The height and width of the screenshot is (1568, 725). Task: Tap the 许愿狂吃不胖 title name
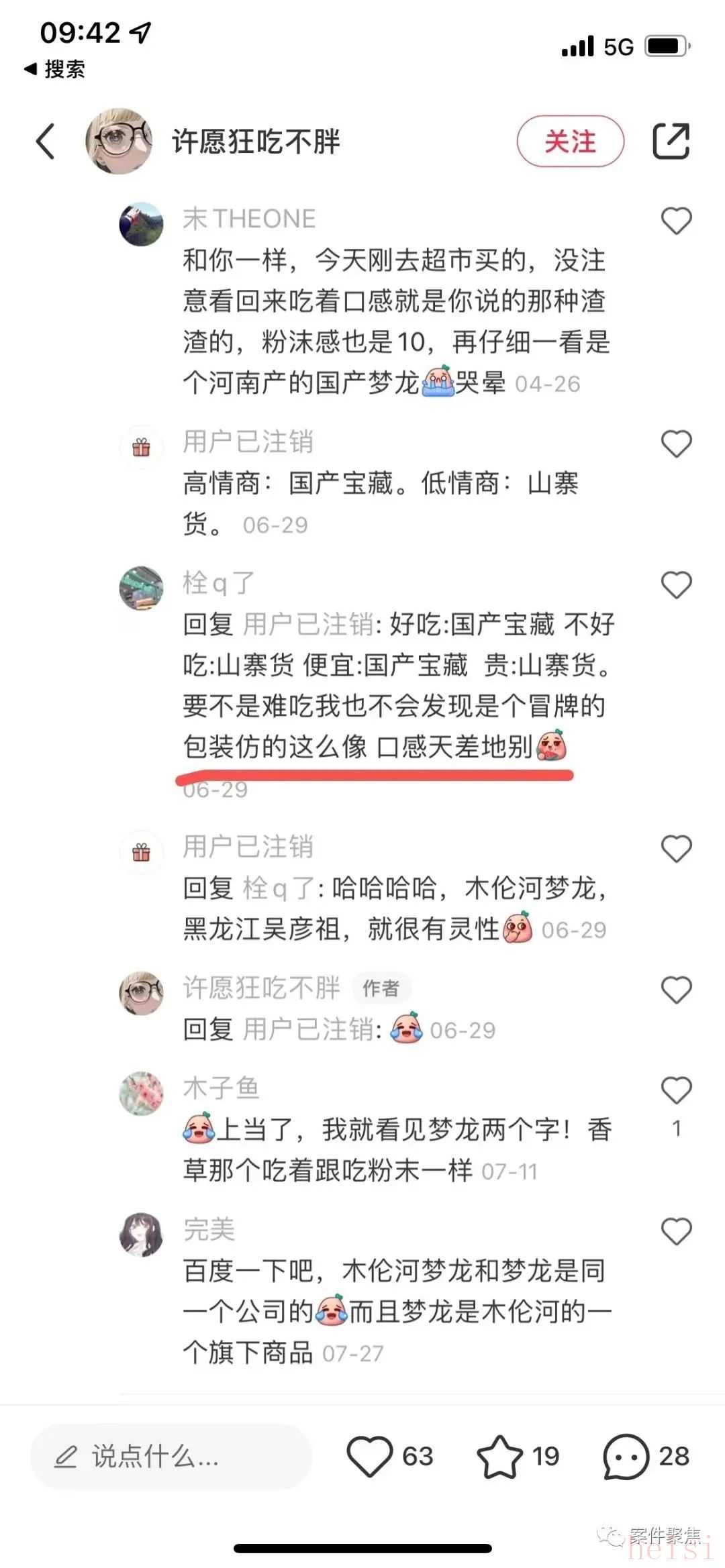coord(256,142)
